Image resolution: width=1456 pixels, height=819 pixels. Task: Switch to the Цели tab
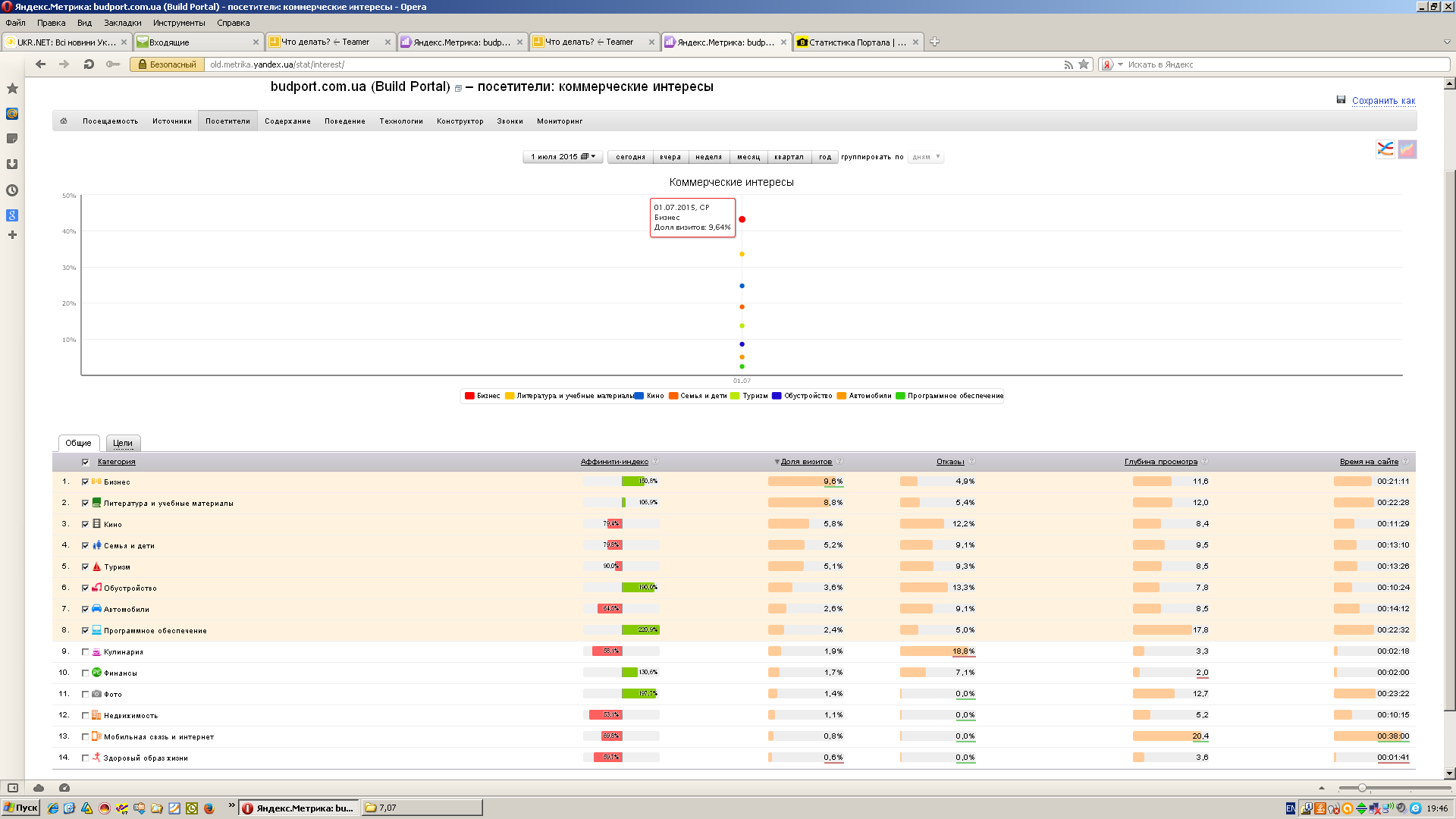(123, 443)
